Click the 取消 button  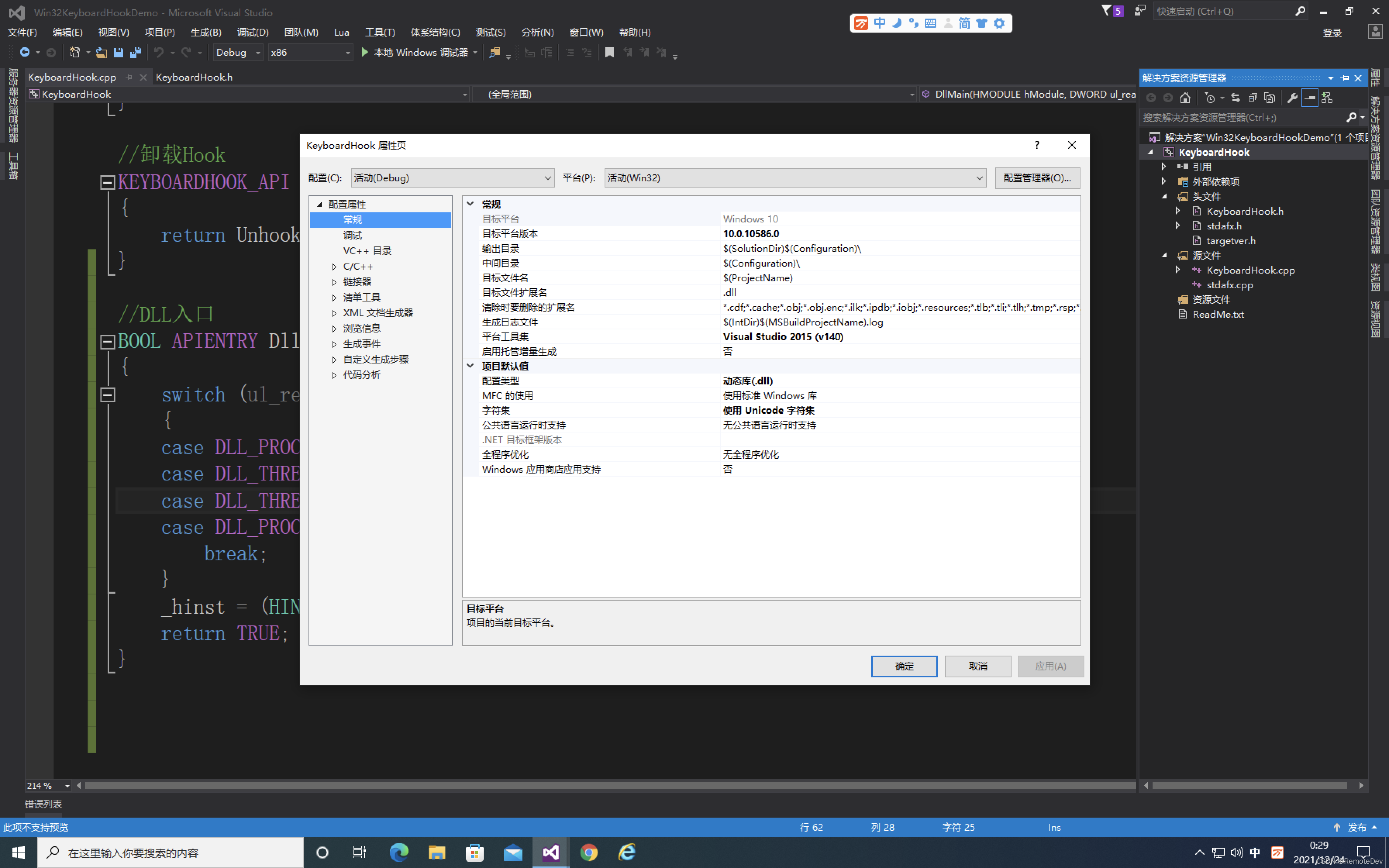pyautogui.click(x=977, y=666)
